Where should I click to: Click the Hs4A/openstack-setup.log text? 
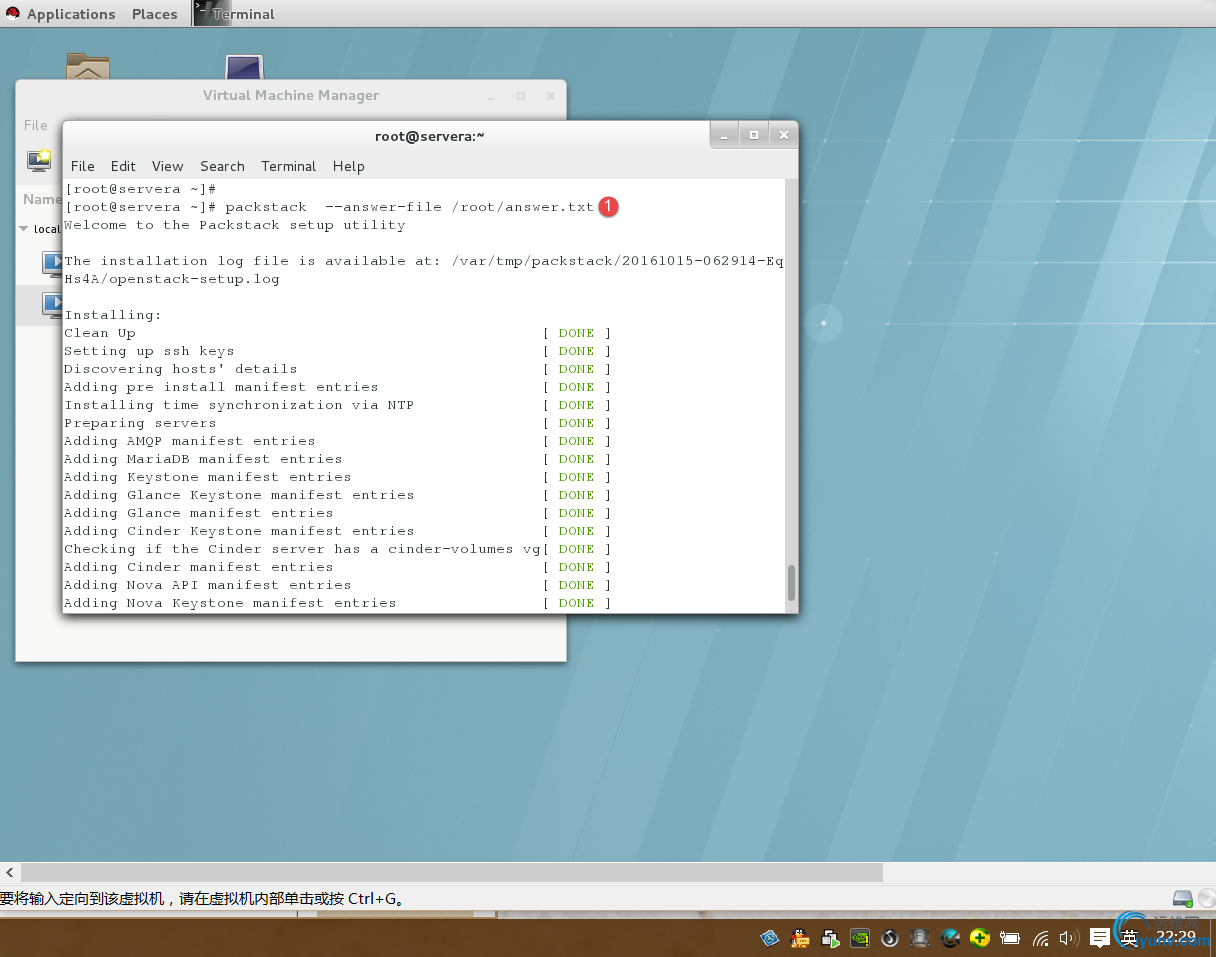(x=172, y=279)
